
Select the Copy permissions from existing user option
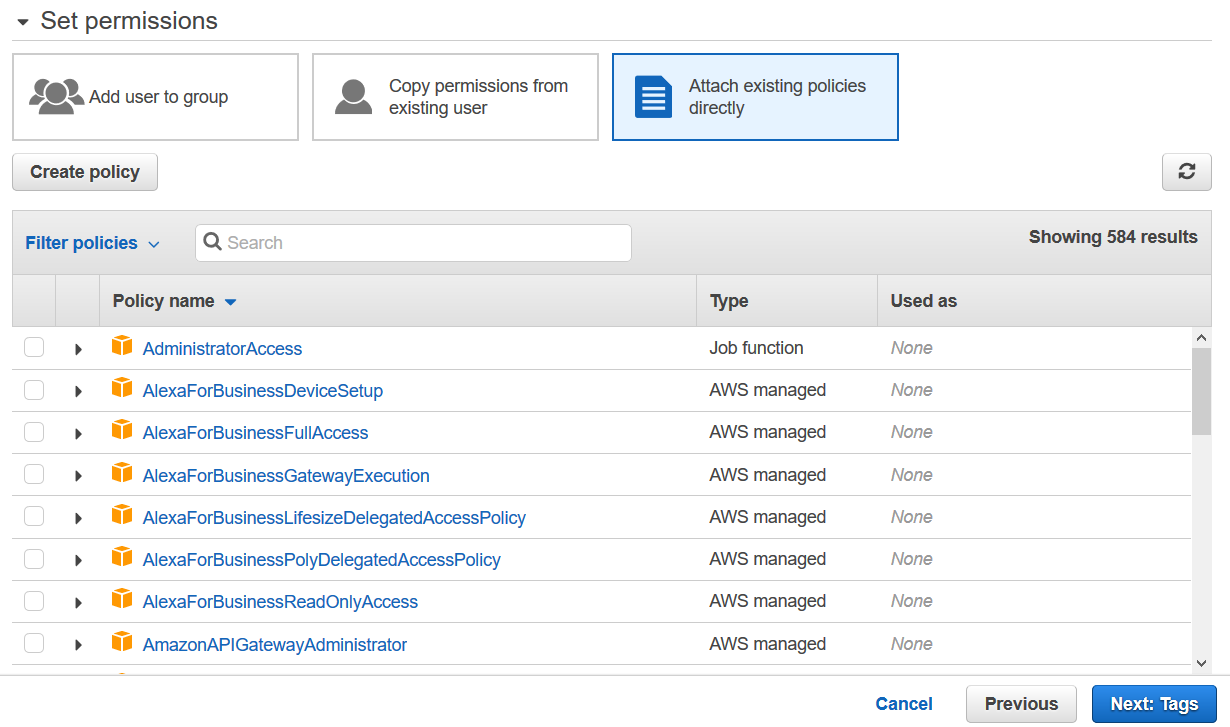(455, 97)
